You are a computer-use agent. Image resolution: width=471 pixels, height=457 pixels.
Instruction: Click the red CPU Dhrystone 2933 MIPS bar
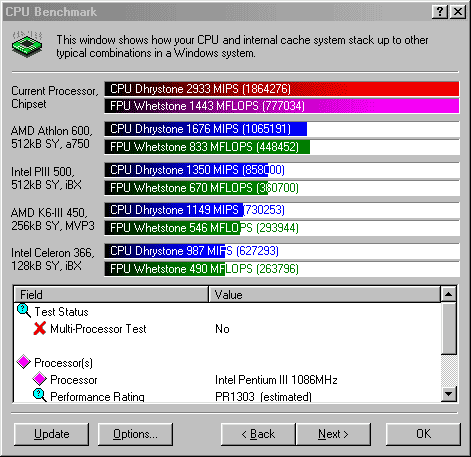[282, 89]
